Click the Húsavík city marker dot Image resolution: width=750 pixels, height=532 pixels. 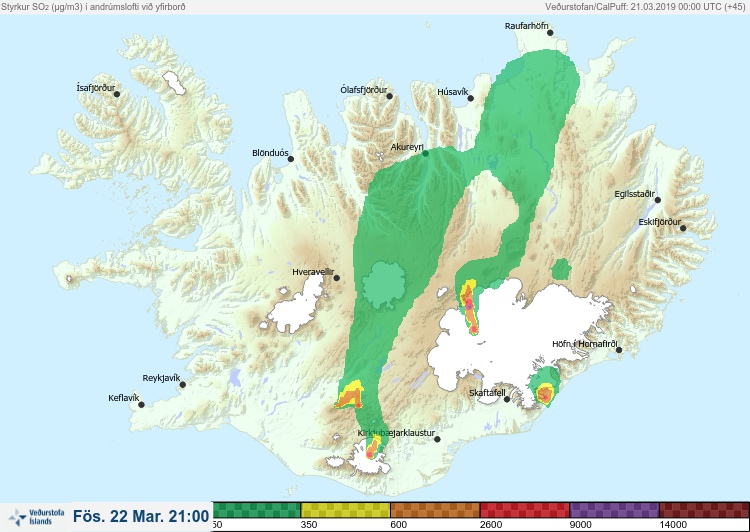[470, 99]
